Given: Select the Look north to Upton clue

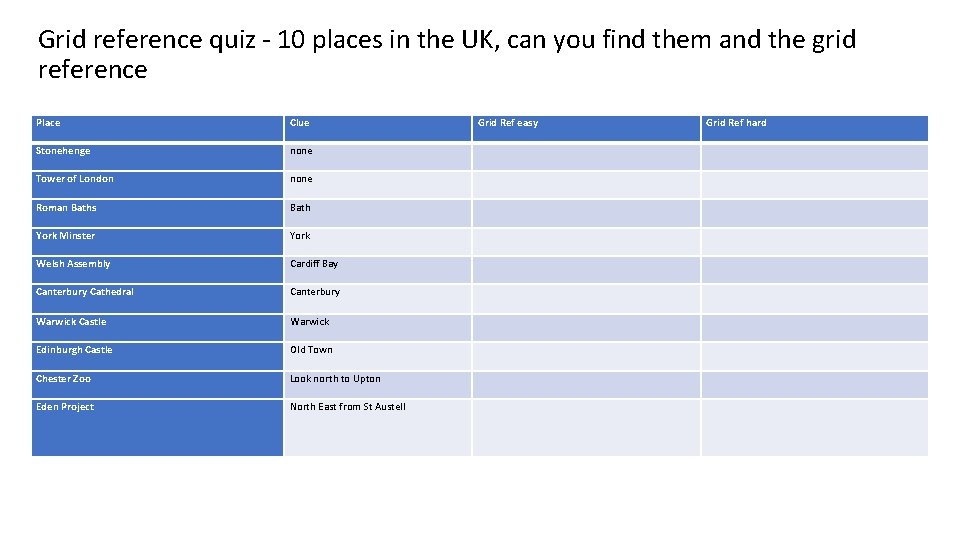Looking at the screenshot, I should point(335,379).
